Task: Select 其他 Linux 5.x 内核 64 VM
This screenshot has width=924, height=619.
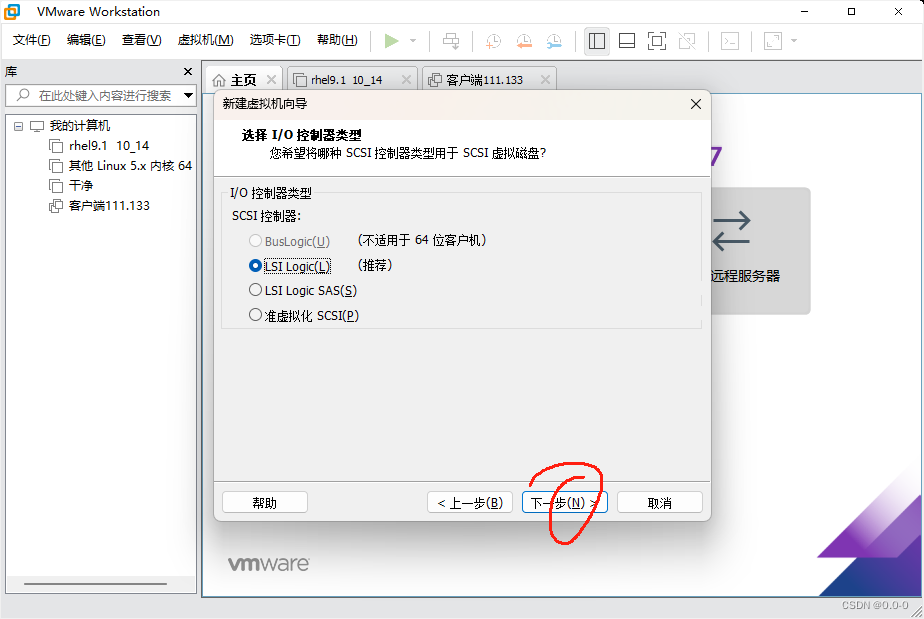Action: click(x=130, y=166)
